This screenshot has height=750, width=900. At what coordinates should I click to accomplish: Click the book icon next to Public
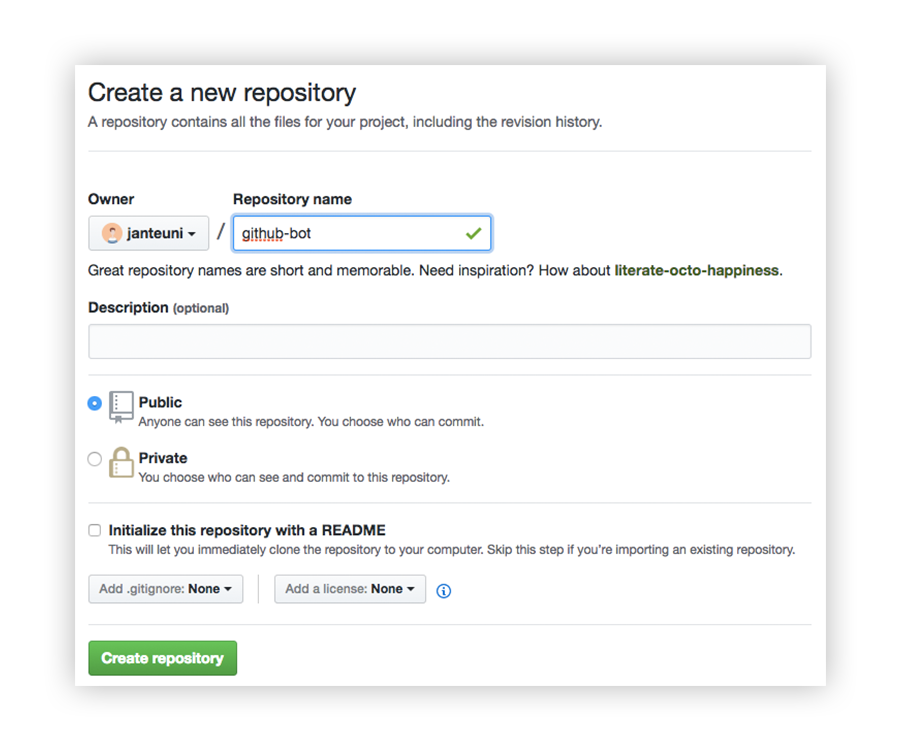(119, 407)
